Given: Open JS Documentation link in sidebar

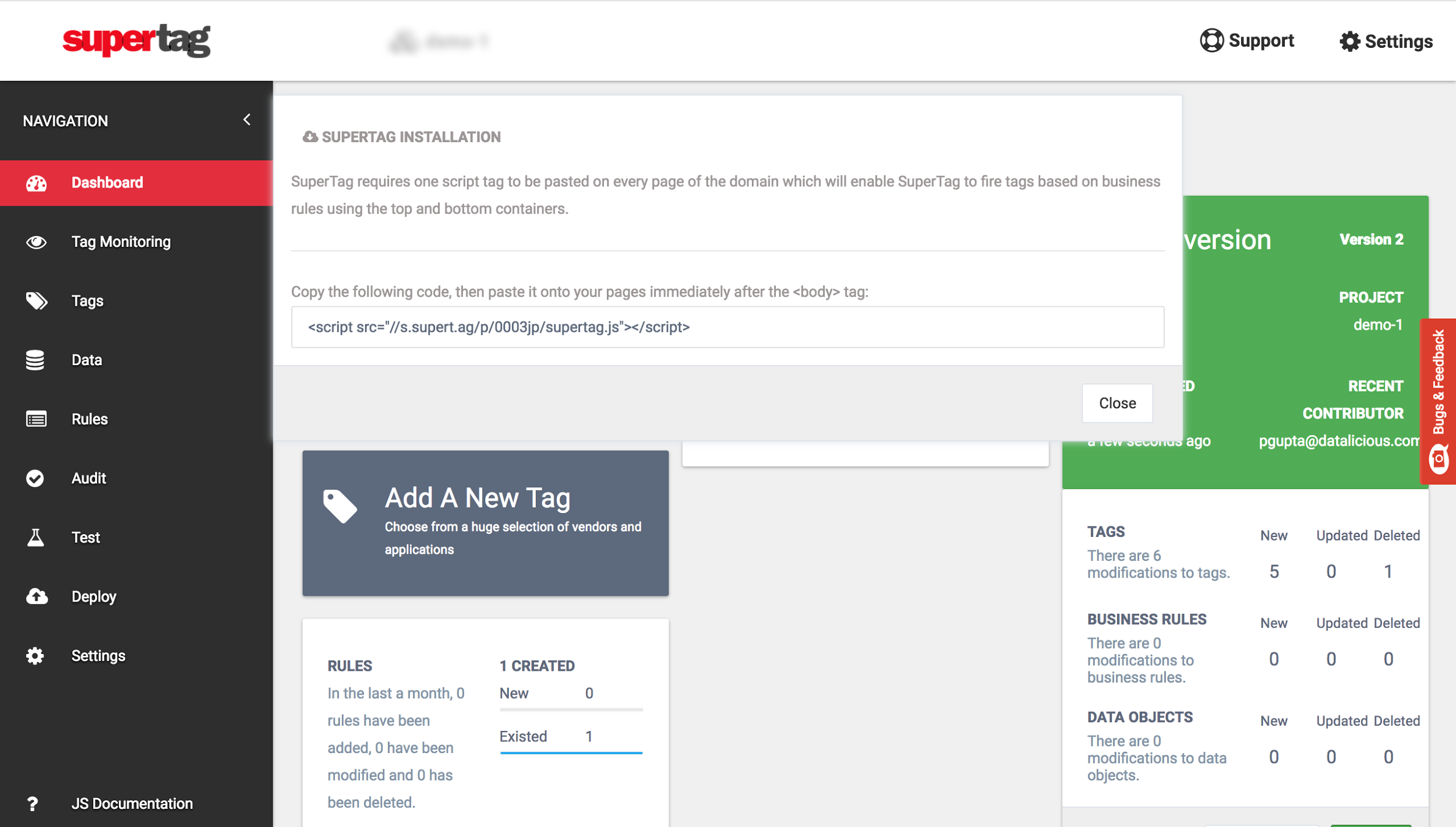Looking at the screenshot, I should (136, 804).
